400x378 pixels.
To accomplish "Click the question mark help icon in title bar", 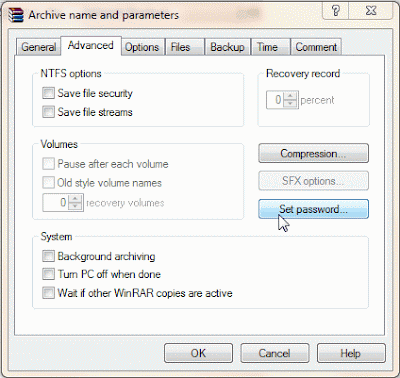I will 335,11.
